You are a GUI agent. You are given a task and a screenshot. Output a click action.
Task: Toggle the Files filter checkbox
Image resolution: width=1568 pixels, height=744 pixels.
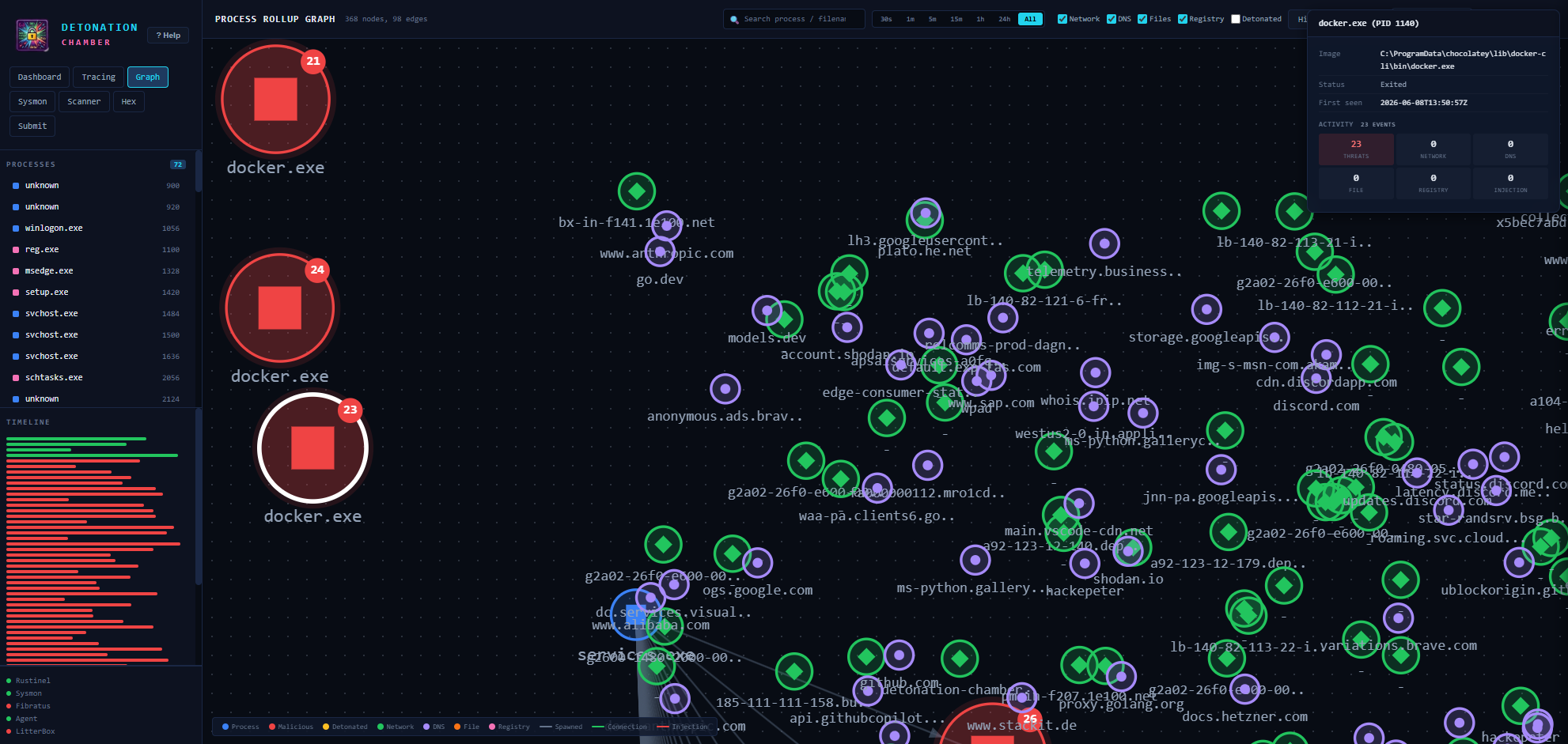1142,19
